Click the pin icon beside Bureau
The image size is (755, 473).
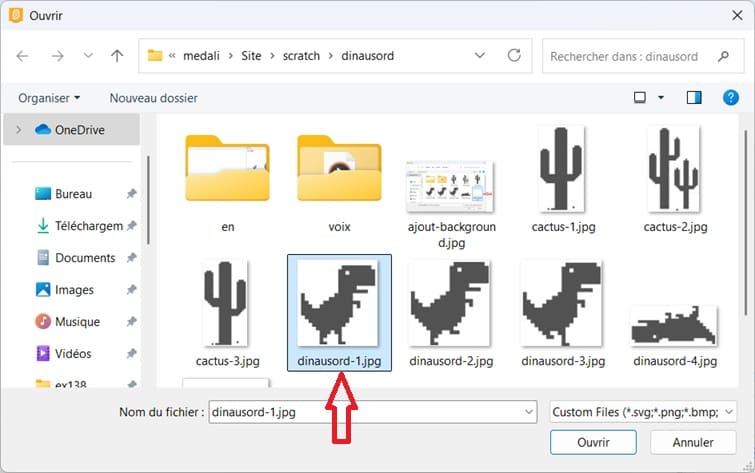coord(131,194)
